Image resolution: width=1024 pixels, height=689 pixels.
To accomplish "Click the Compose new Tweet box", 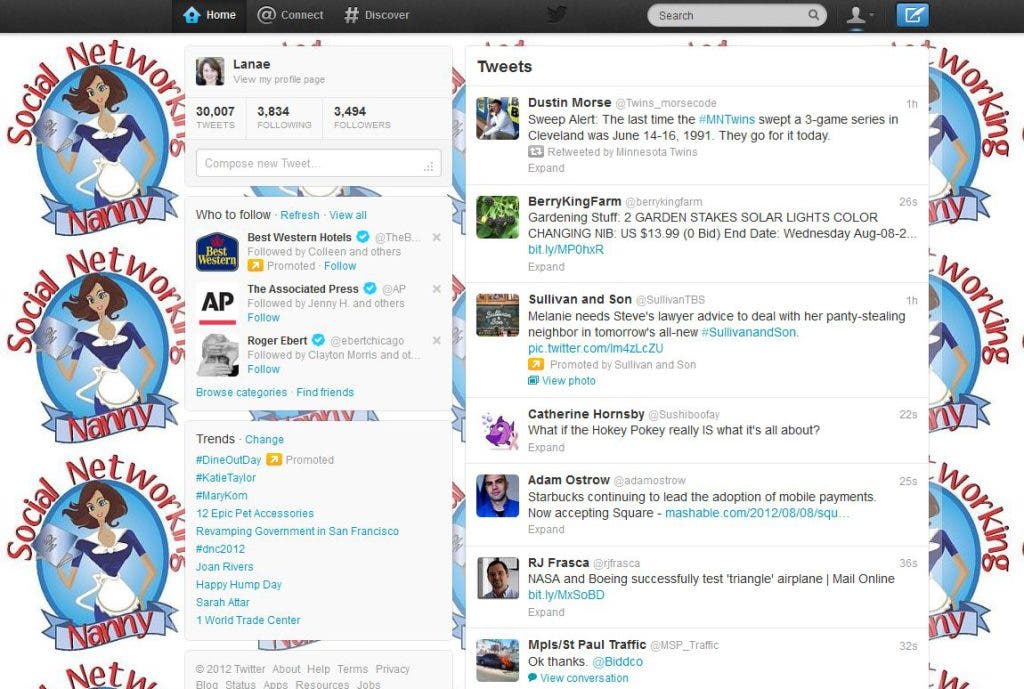I will (x=319, y=163).
